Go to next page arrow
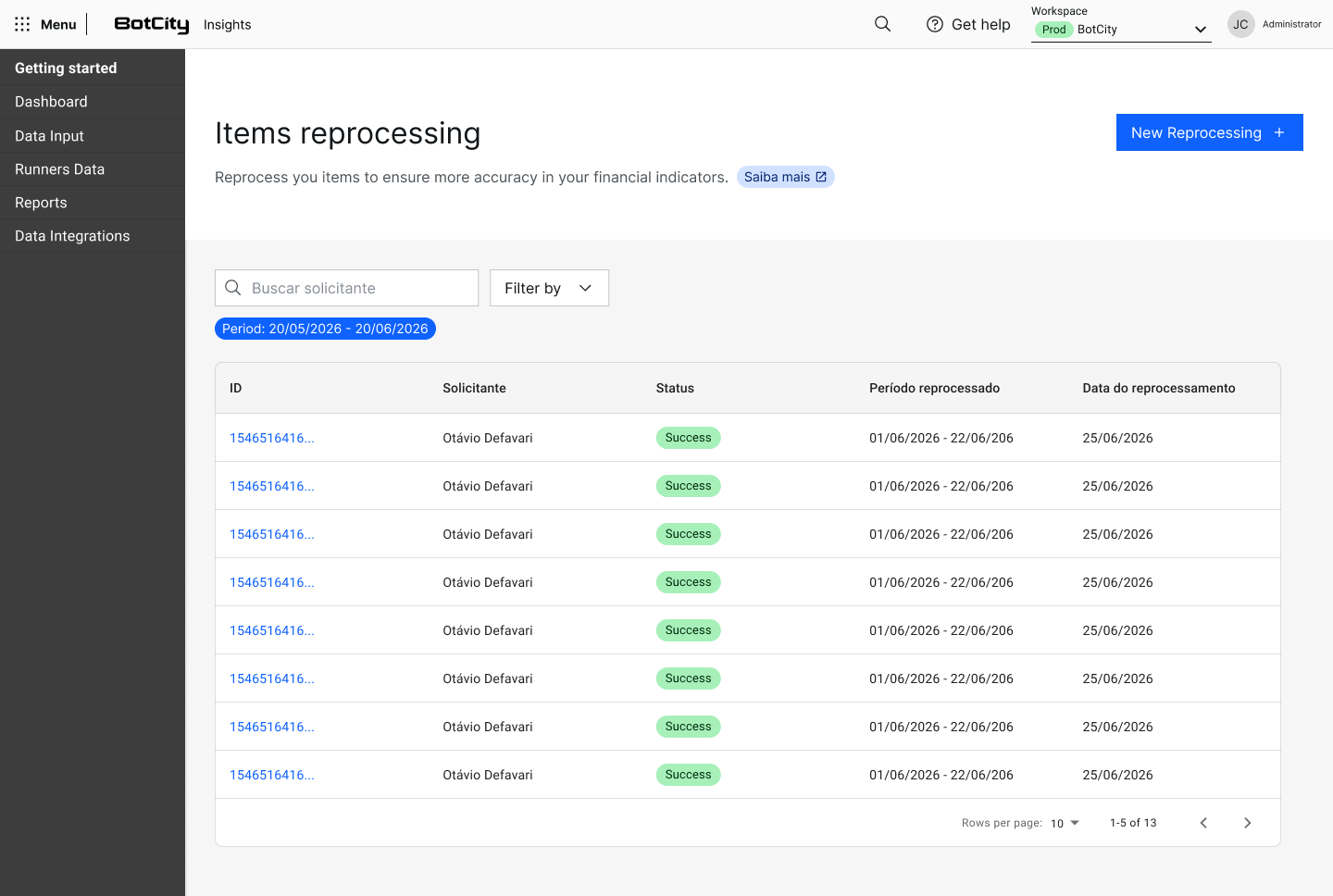Viewport: 1333px width, 896px height. (1247, 823)
